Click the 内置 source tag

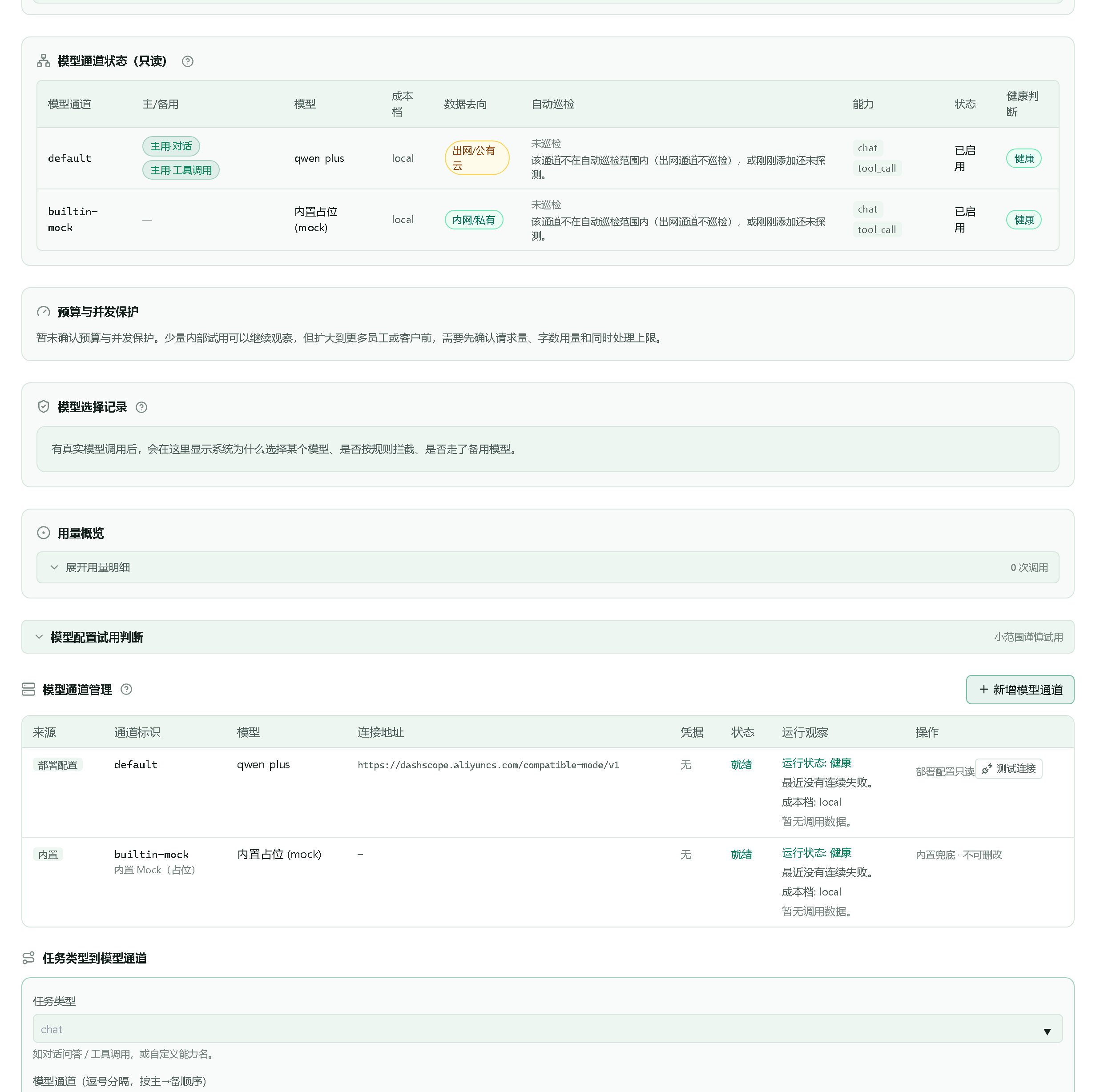pos(48,855)
